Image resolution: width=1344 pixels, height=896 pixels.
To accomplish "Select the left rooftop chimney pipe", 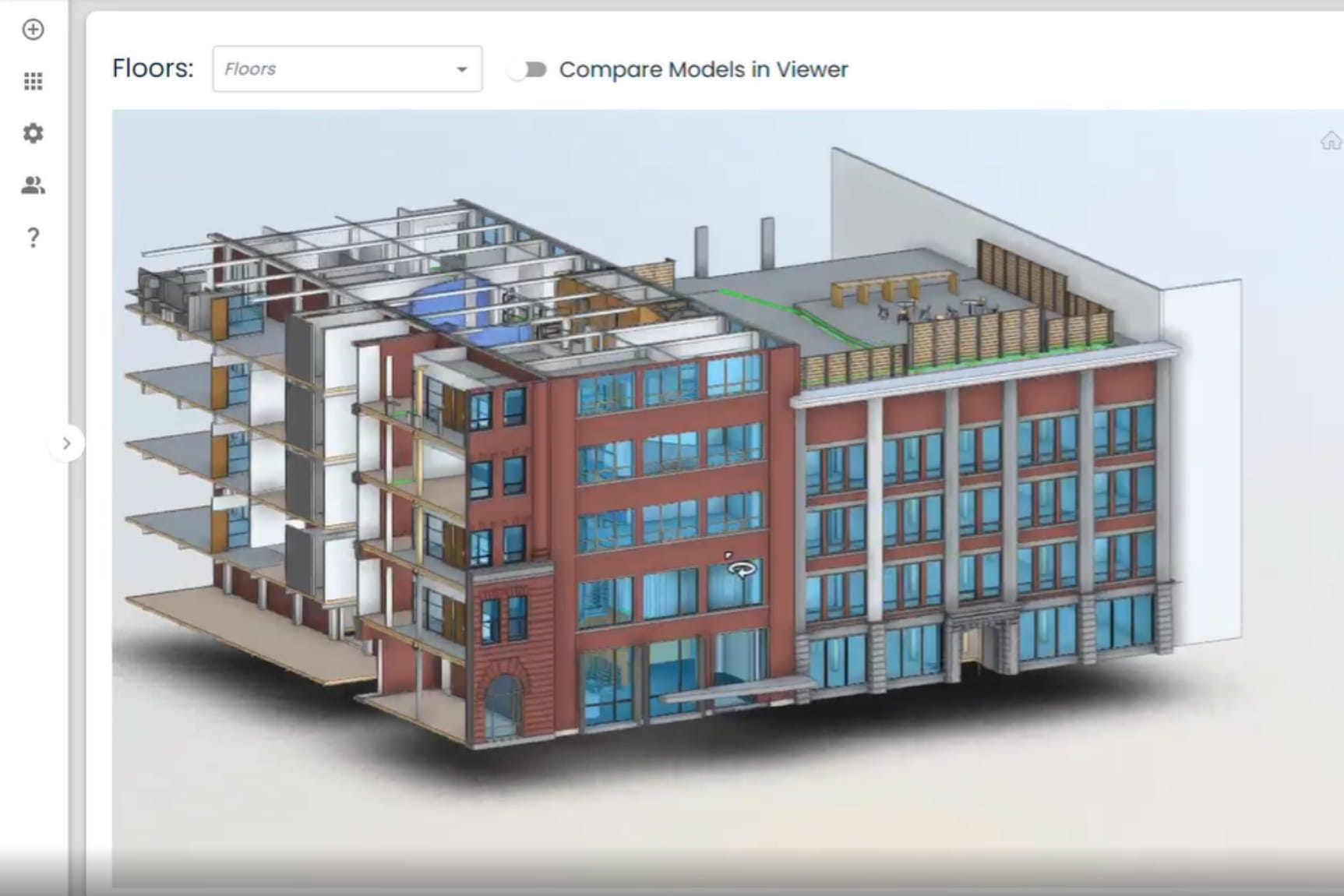I will [x=701, y=251].
